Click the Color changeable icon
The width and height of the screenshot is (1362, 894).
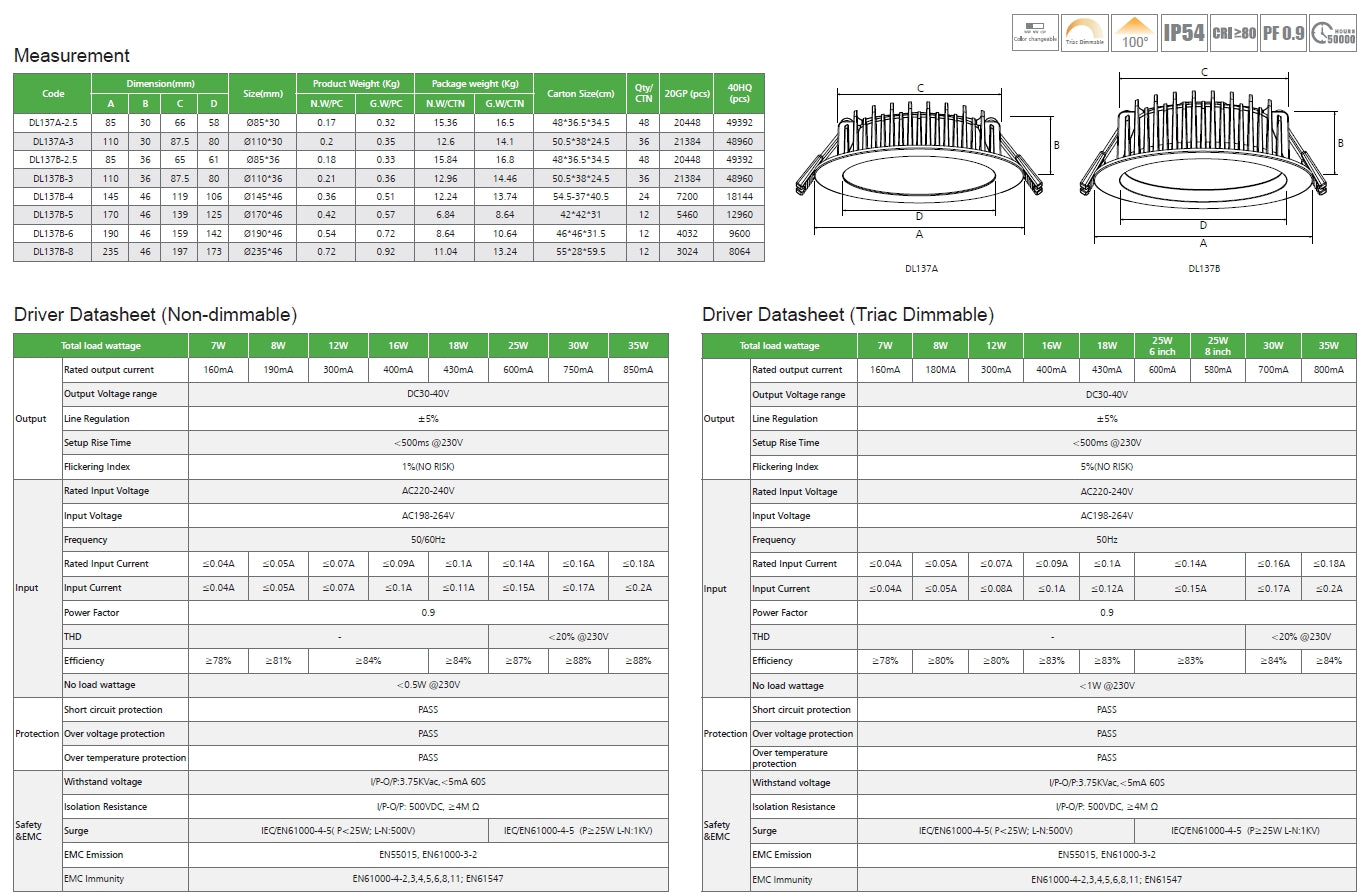tap(1035, 32)
